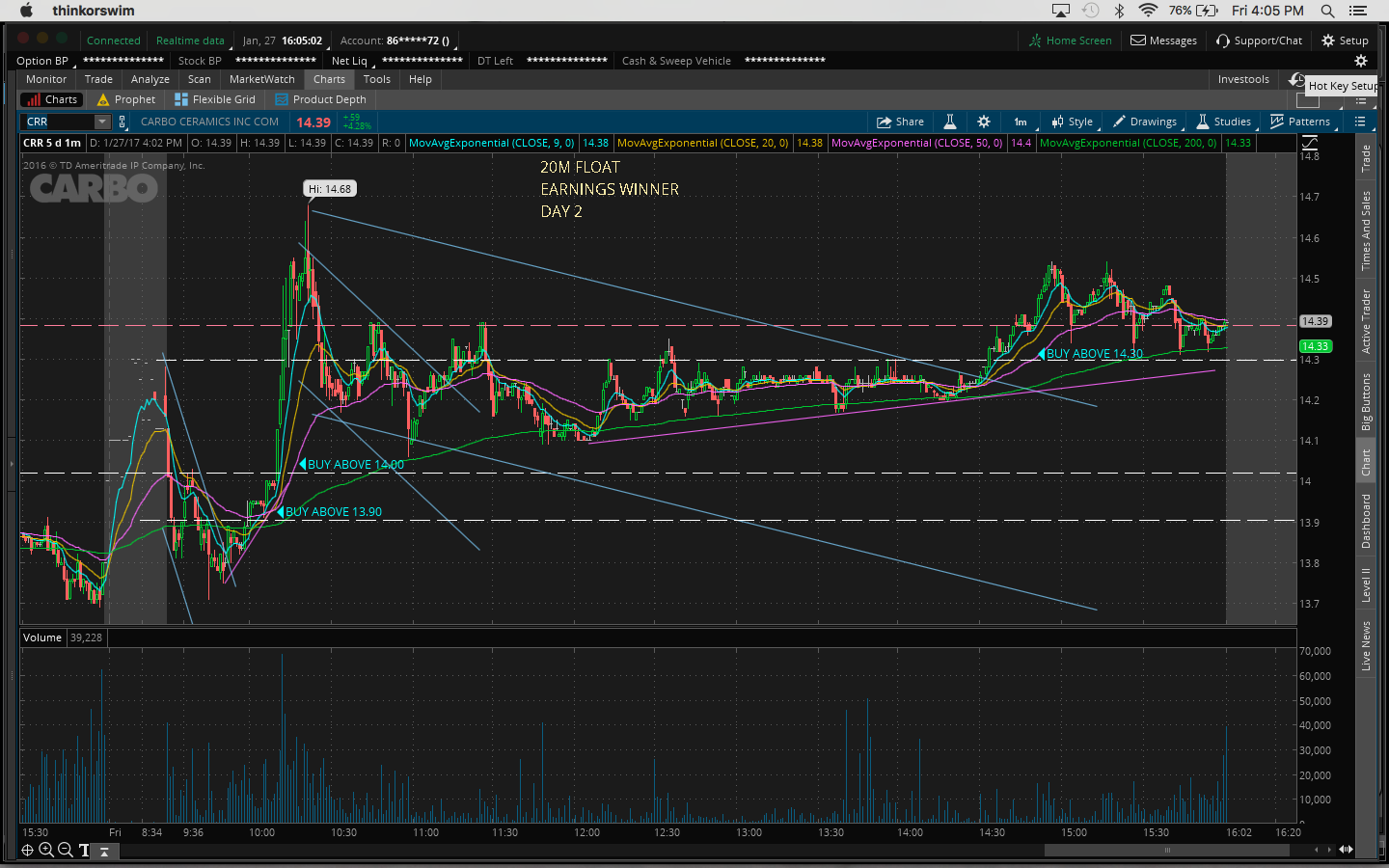
Task: Click the pan crosshair icon below chart
Action: coord(27,850)
